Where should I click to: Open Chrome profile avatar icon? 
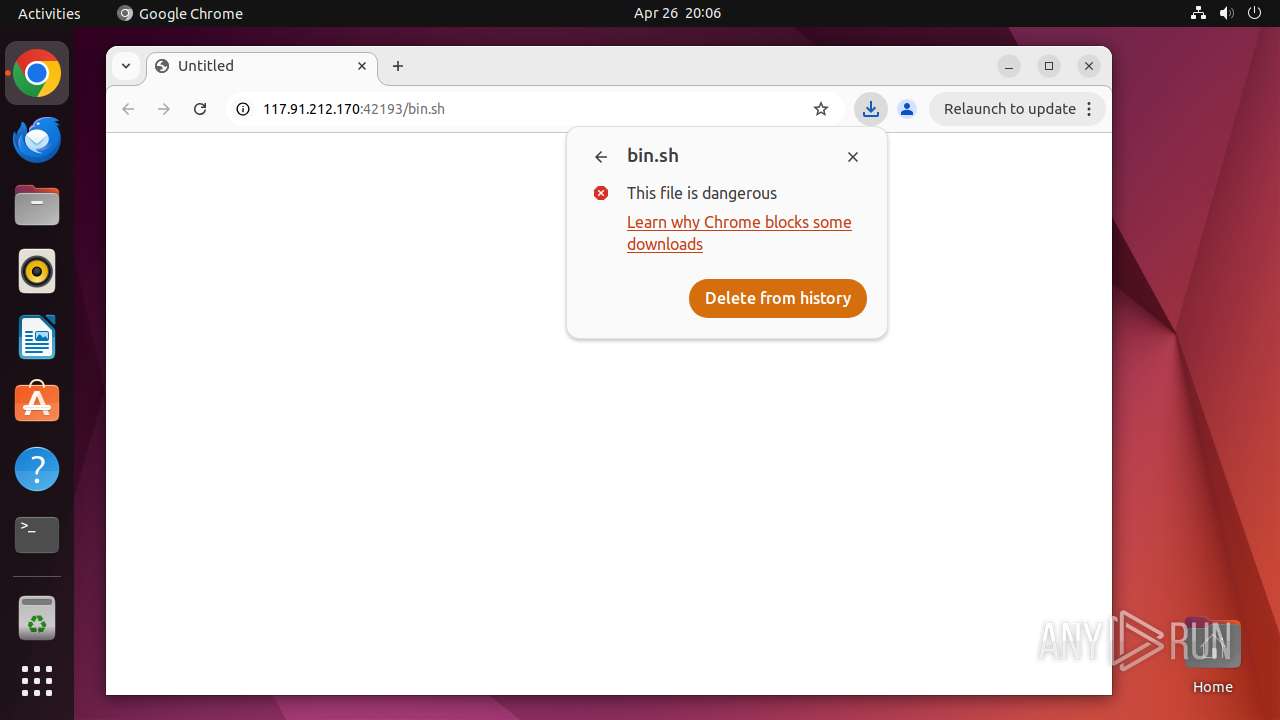coord(907,109)
